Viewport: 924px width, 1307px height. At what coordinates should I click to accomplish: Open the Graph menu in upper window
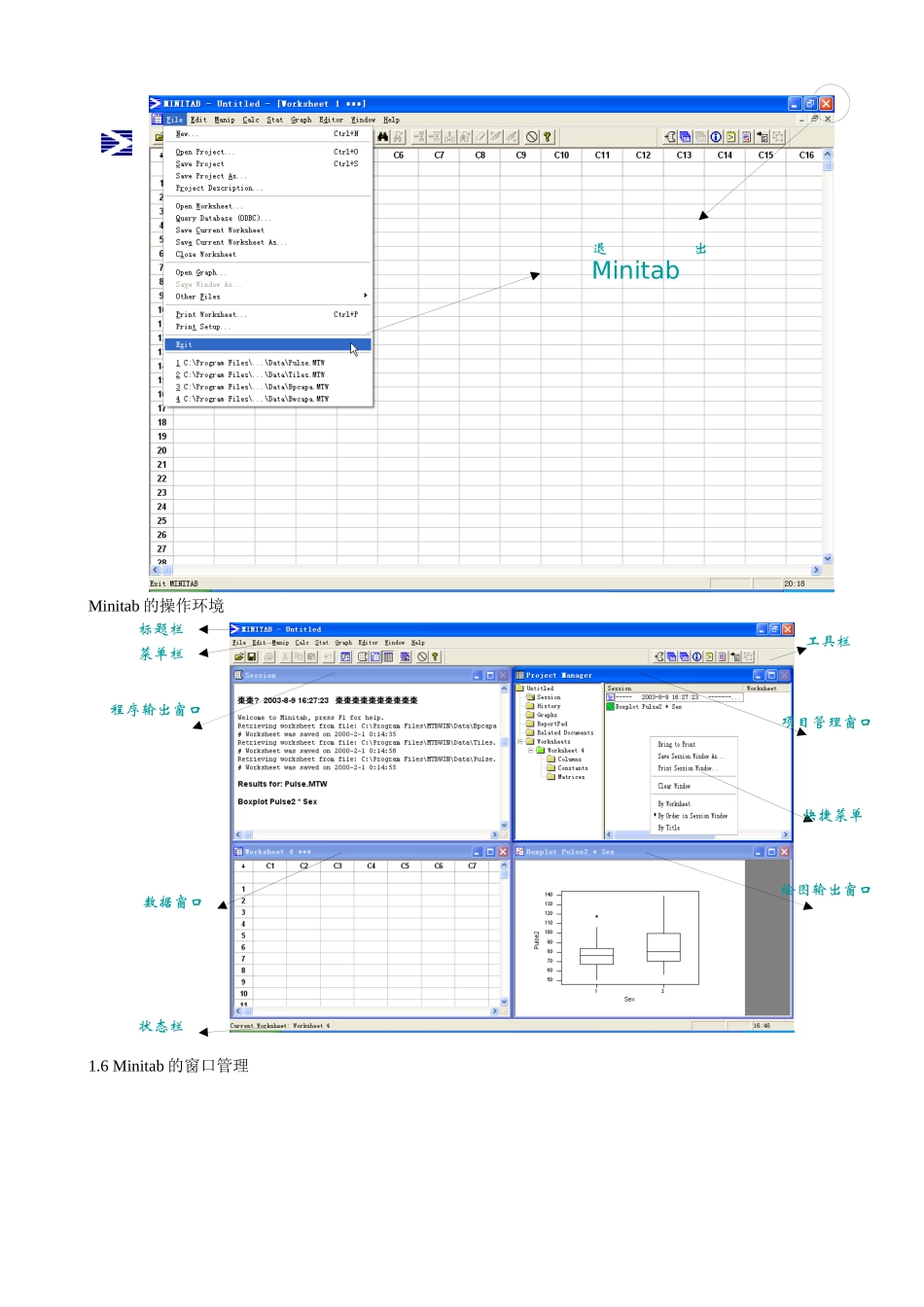click(x=302, y=120)
